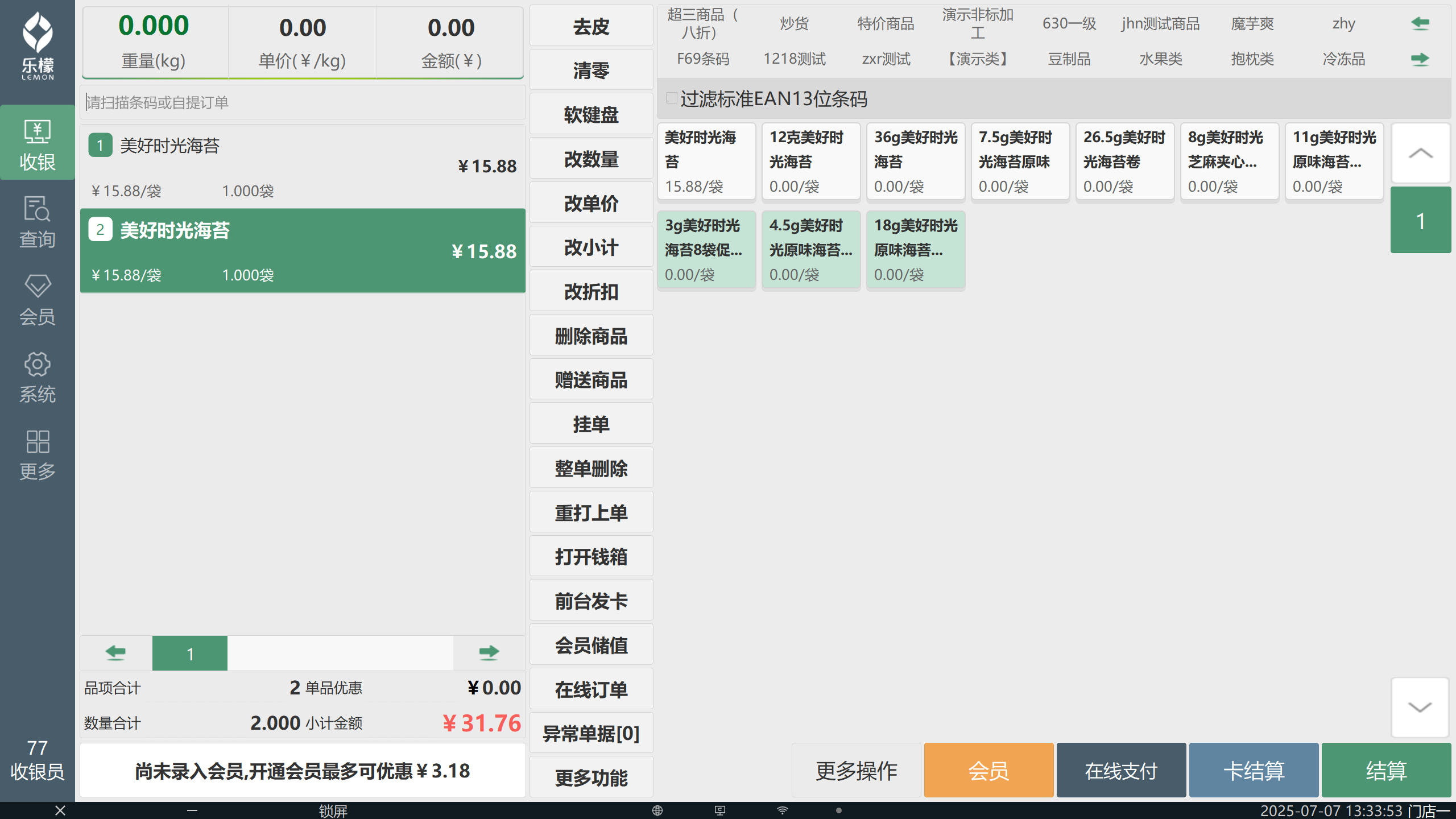Click the close X icon in bottom bar

[x=60, y=810]
